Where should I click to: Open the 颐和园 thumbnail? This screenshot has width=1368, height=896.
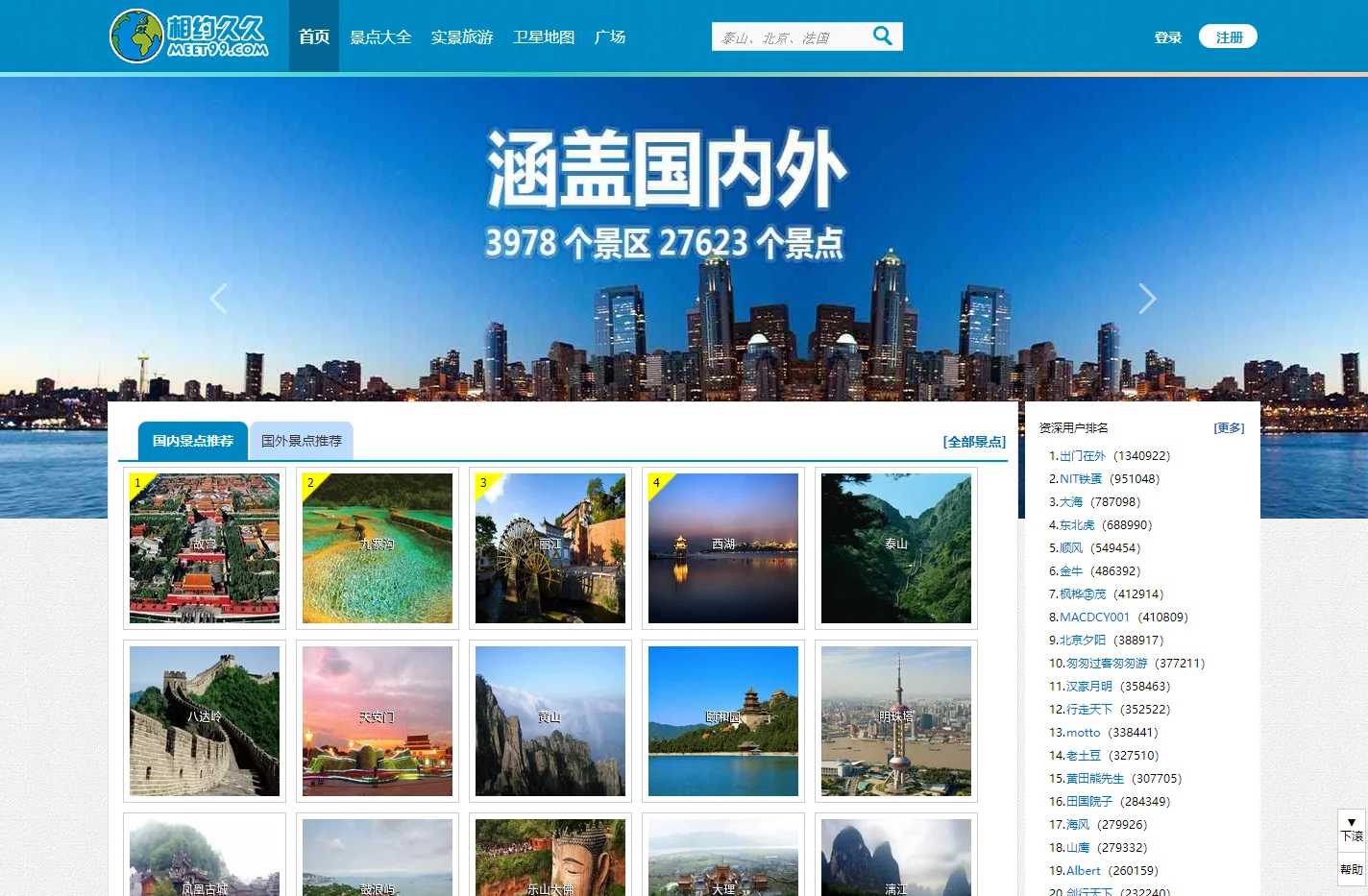tap(723, 721)
